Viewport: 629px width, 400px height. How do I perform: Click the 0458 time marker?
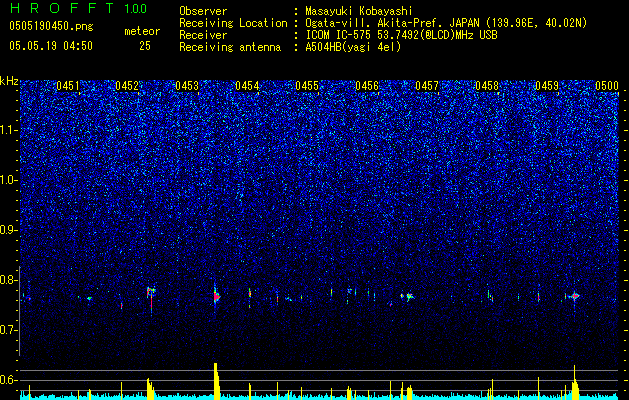487,86
